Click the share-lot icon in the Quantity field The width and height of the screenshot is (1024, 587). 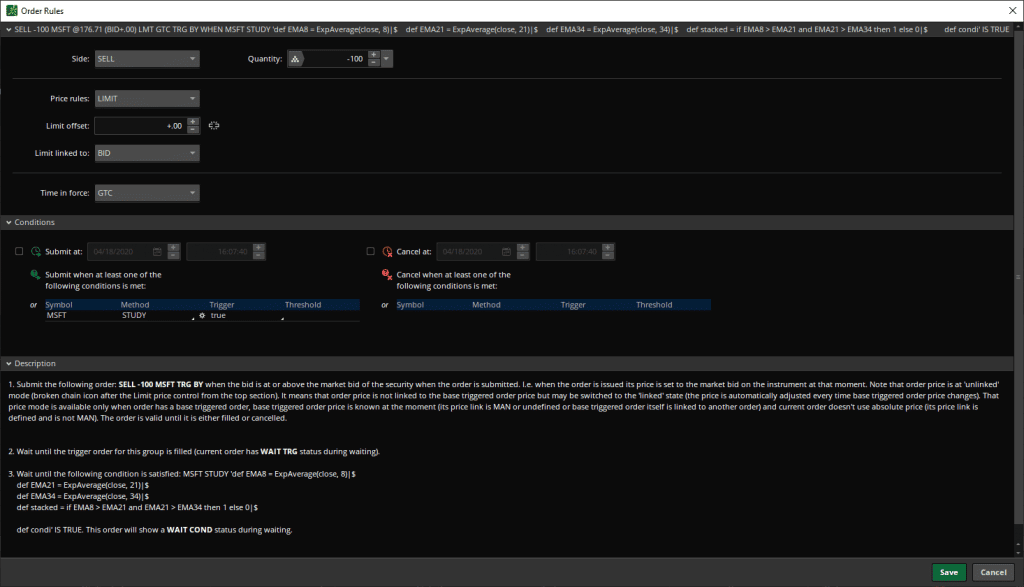coord(294,59)
